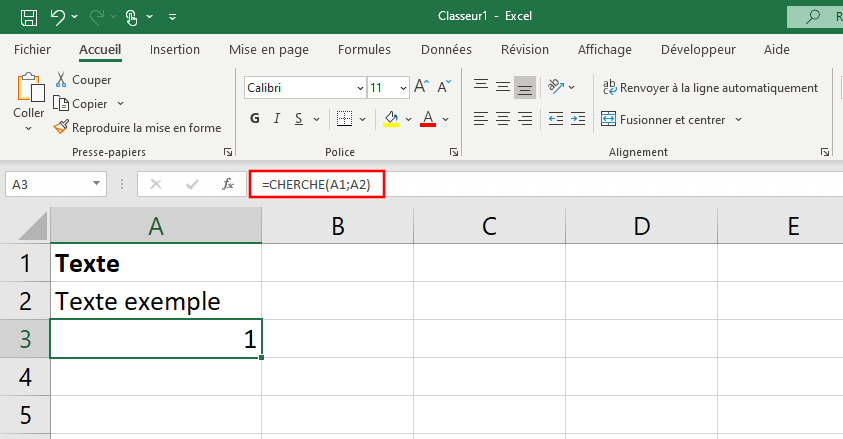
Task: Click the text orientation icon
Action: point(557,88)
